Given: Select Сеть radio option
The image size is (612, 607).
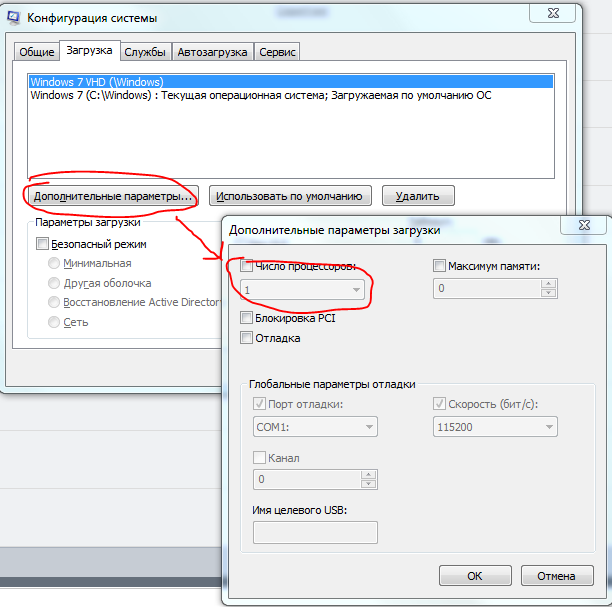Looking at the screenshot, I should click(x=53, y=322).
